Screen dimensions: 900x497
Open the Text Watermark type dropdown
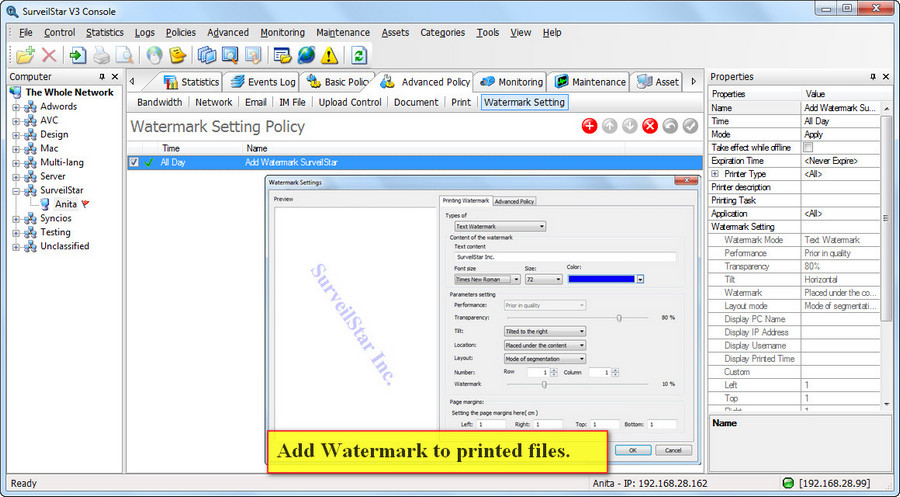click(x=500, y=227)
